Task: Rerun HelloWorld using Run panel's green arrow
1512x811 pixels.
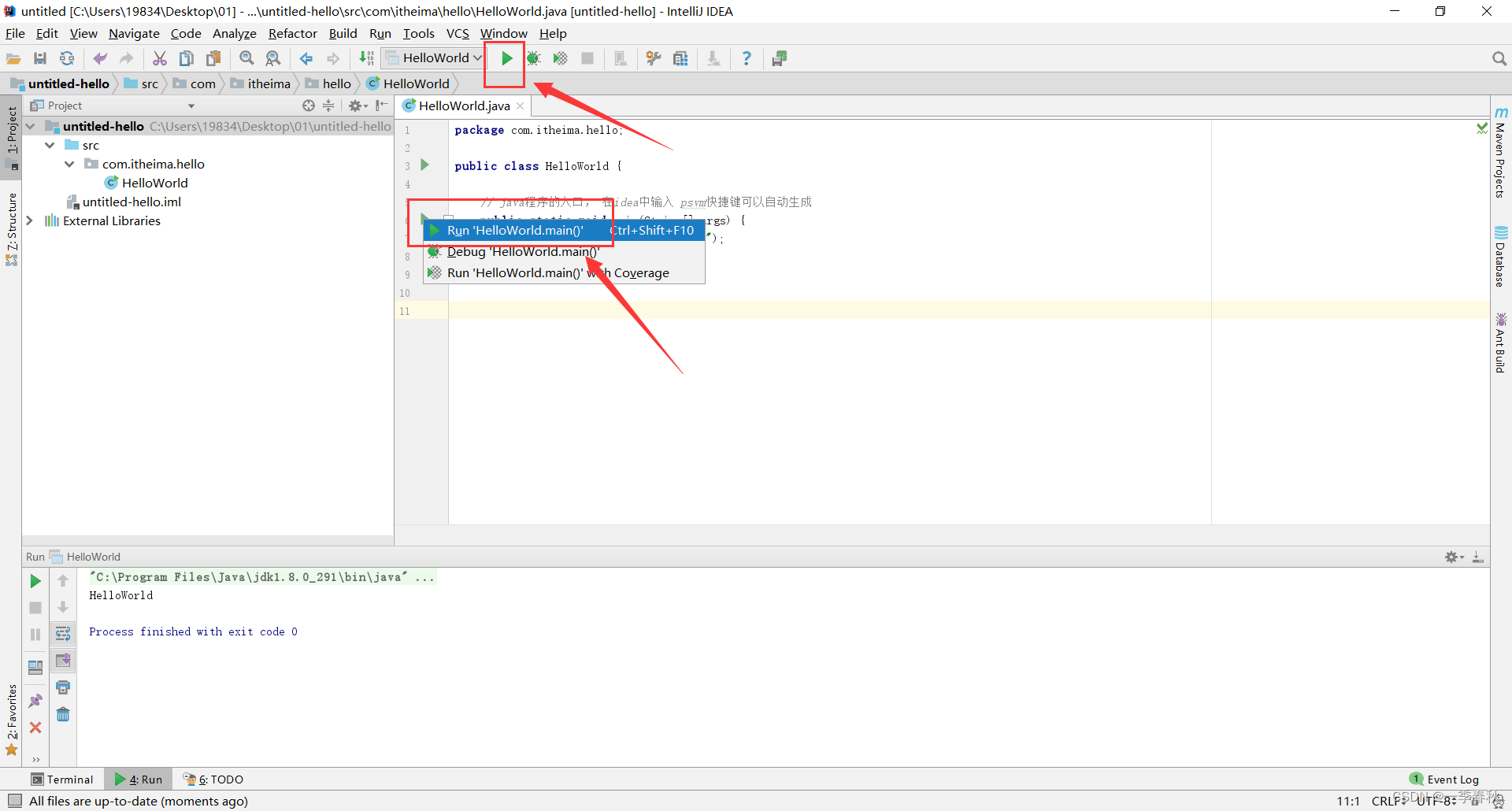Action: click(35, 580)
